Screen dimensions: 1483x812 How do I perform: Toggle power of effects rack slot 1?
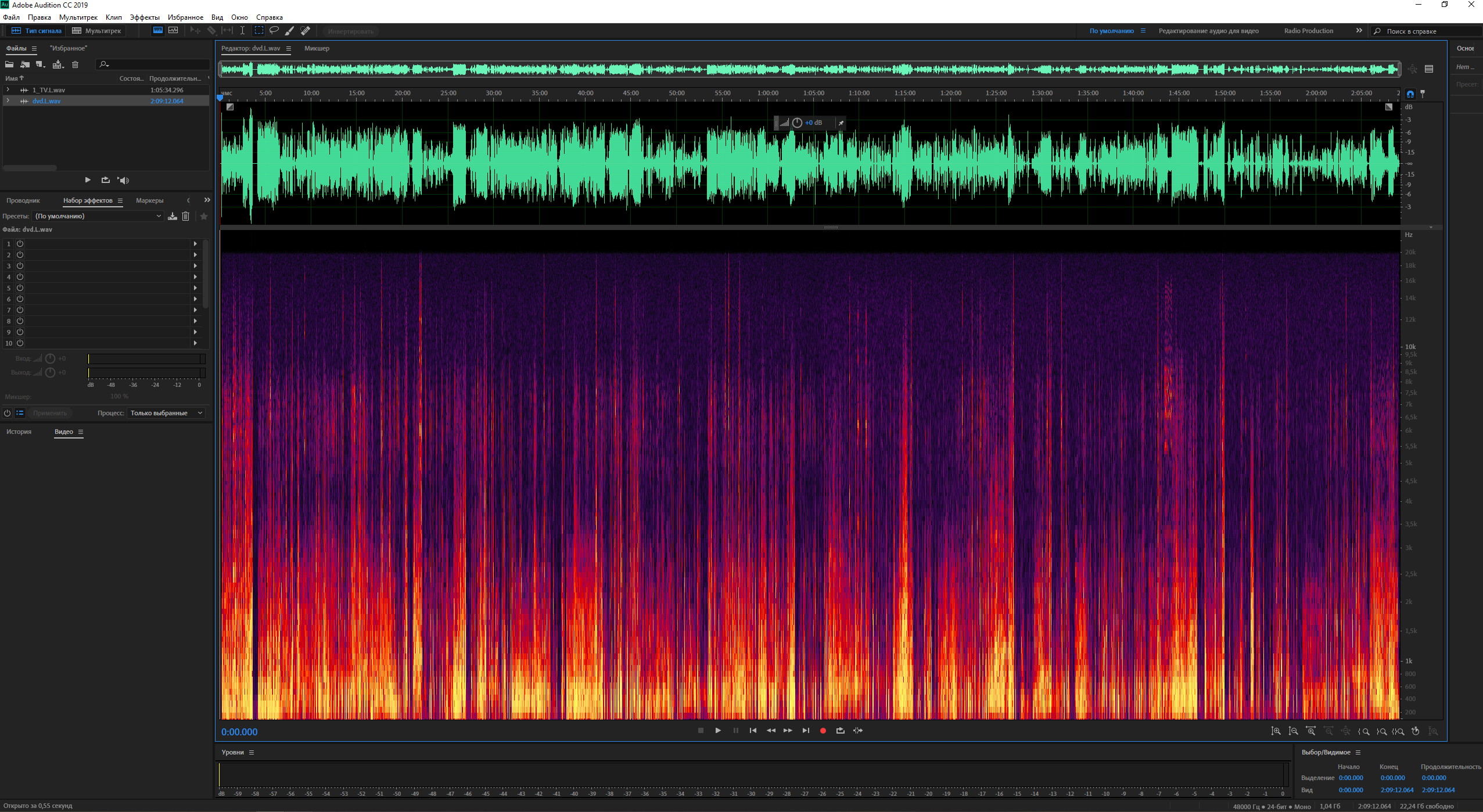point(20,244)
